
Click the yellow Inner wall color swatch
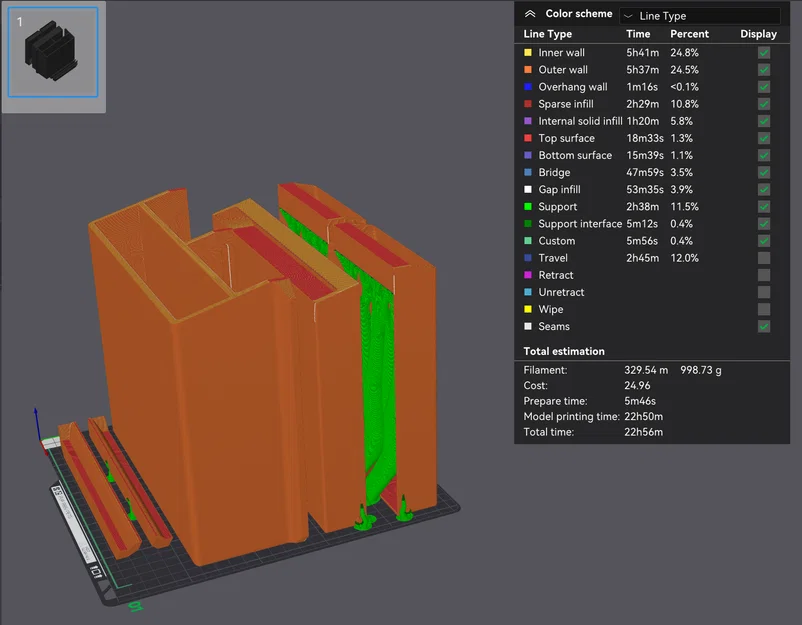click(x=528, y=53)
